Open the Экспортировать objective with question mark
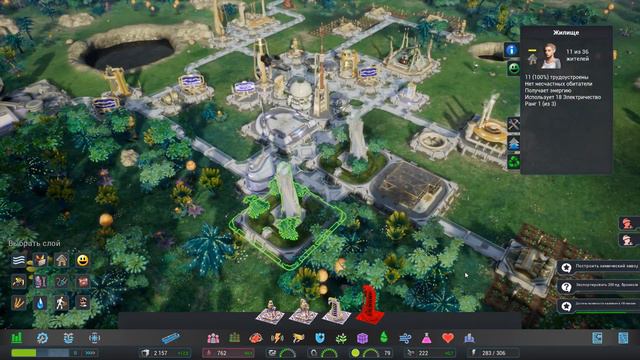Viewport: 640px width, 360px height. click(599, 287)
